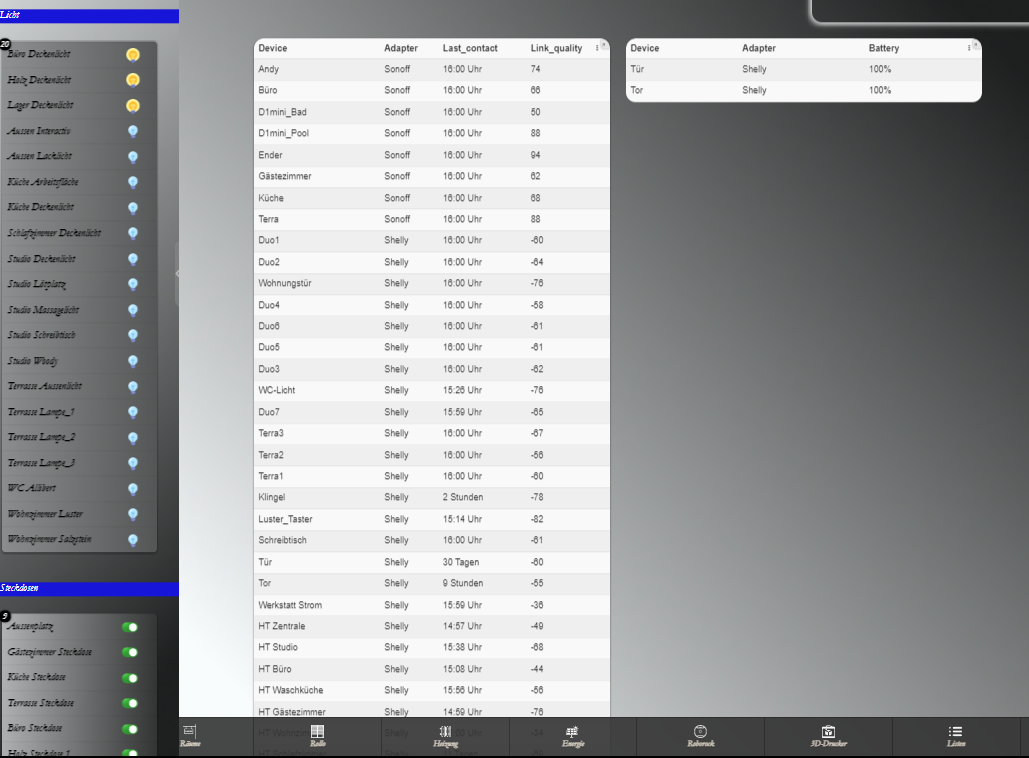1029x758 pixels.
Task: Click the Holz Deckenlicht lit bulb
Action: click(x=133, y=80)
